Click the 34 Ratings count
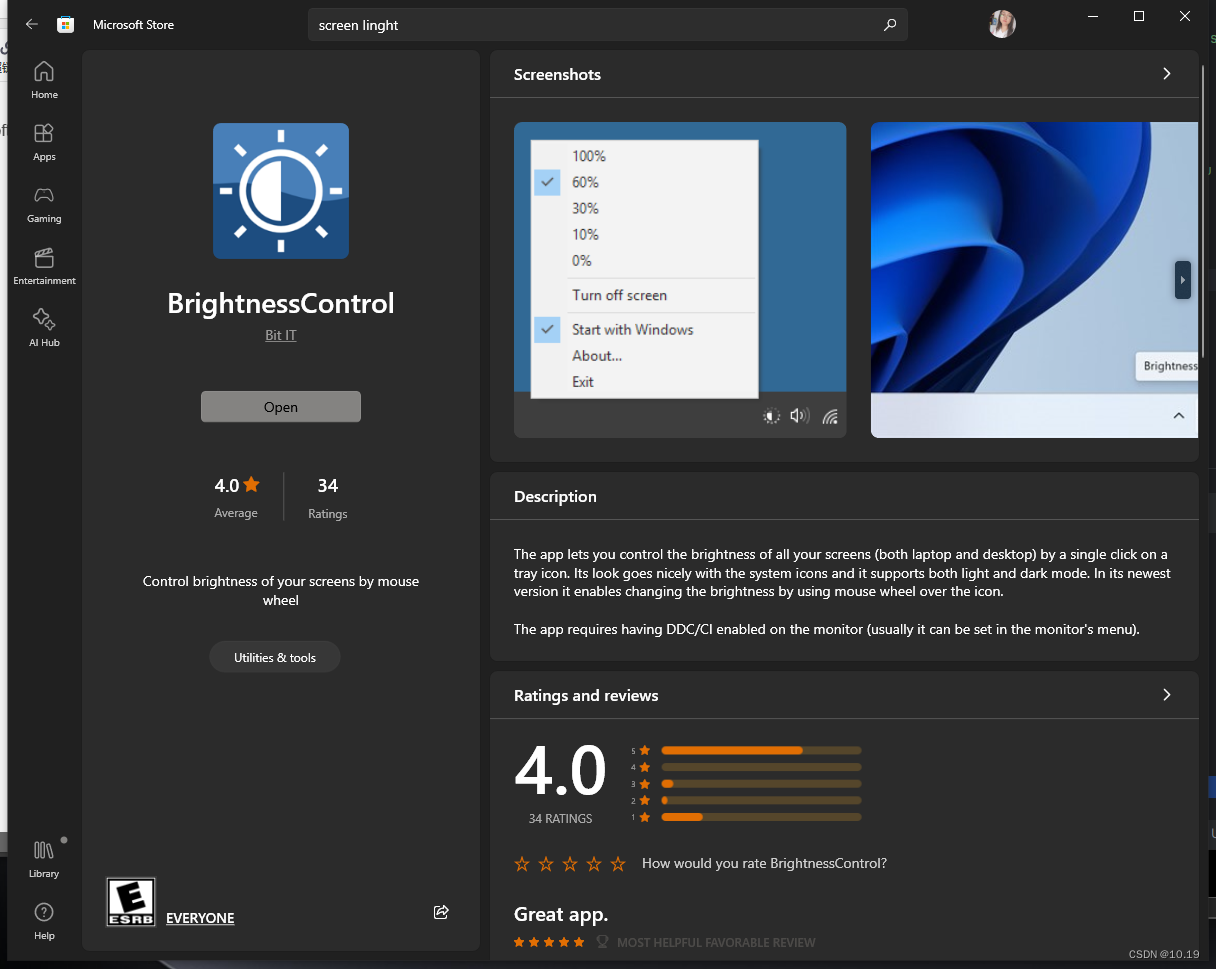Screen dimensions: 1216x969 (x=328, y=496)
